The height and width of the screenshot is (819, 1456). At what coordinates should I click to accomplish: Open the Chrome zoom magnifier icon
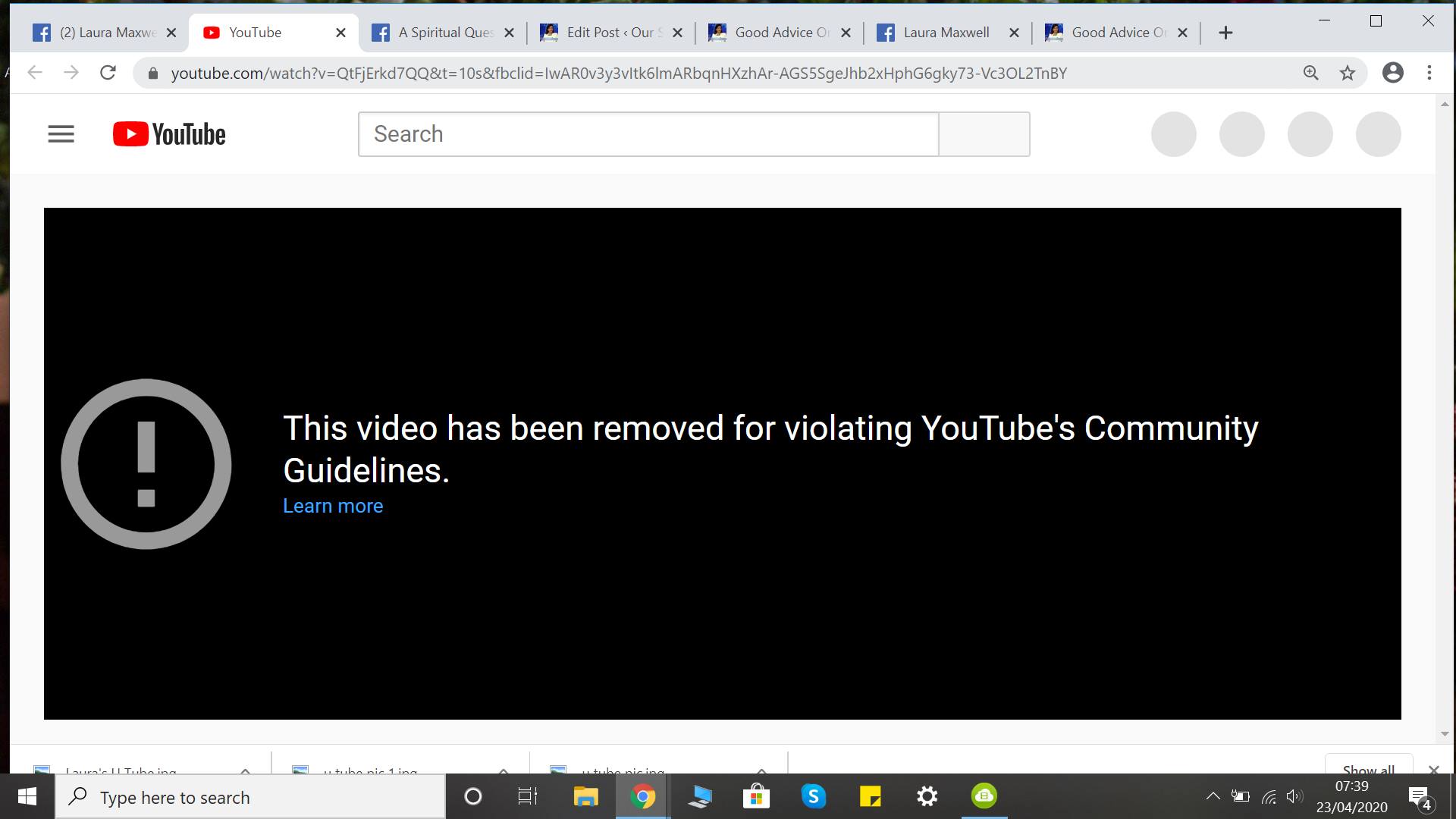coord(1310,73)
